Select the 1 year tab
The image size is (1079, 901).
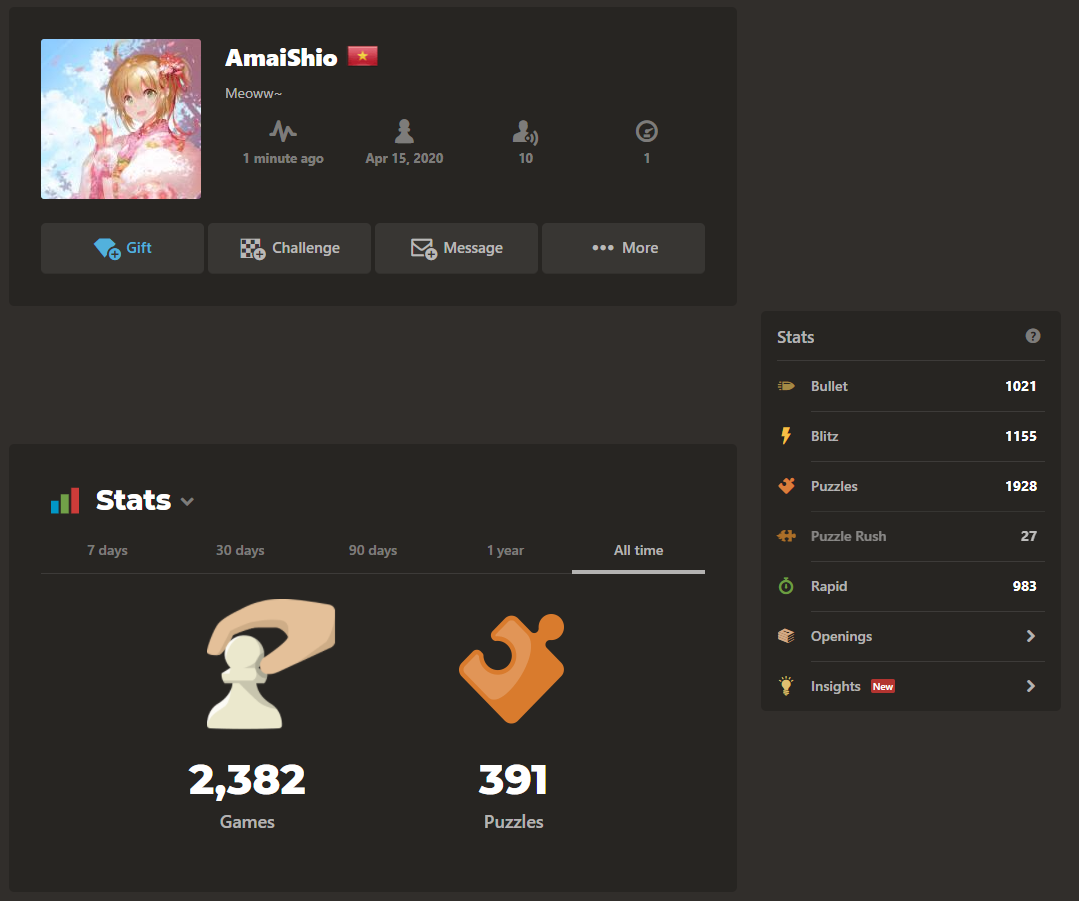tap(505, 551)
